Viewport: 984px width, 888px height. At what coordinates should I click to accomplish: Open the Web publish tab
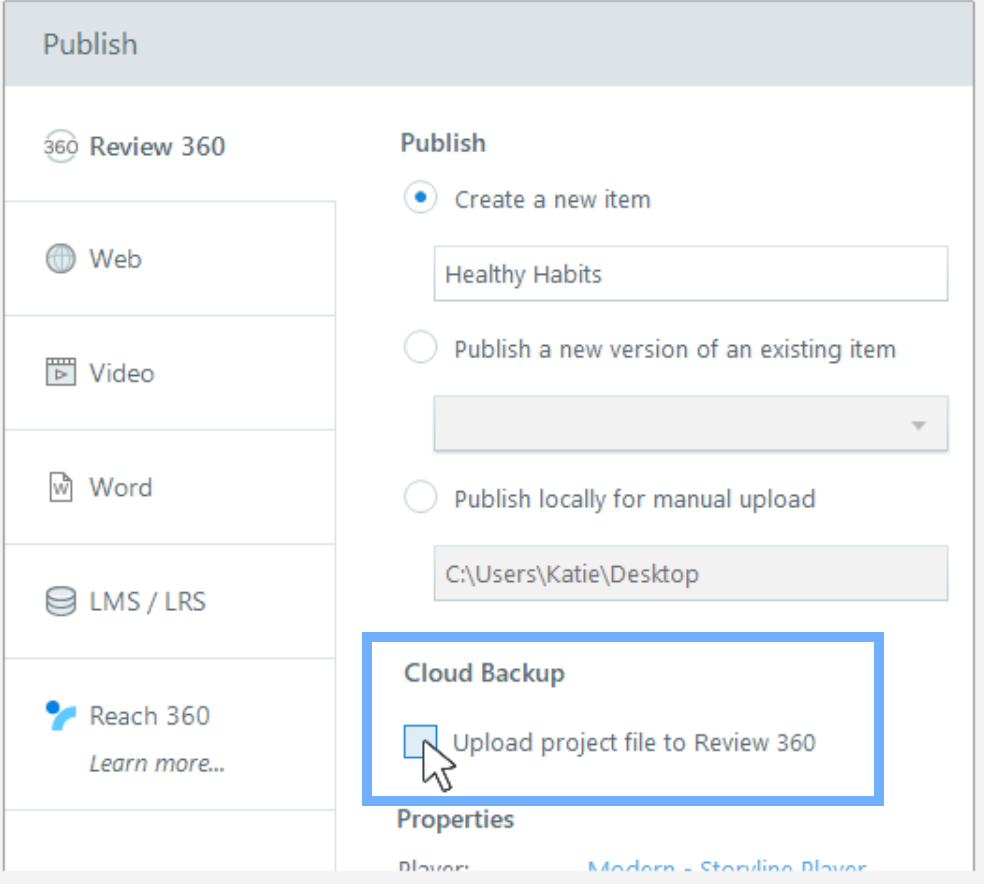coord(115,259)
